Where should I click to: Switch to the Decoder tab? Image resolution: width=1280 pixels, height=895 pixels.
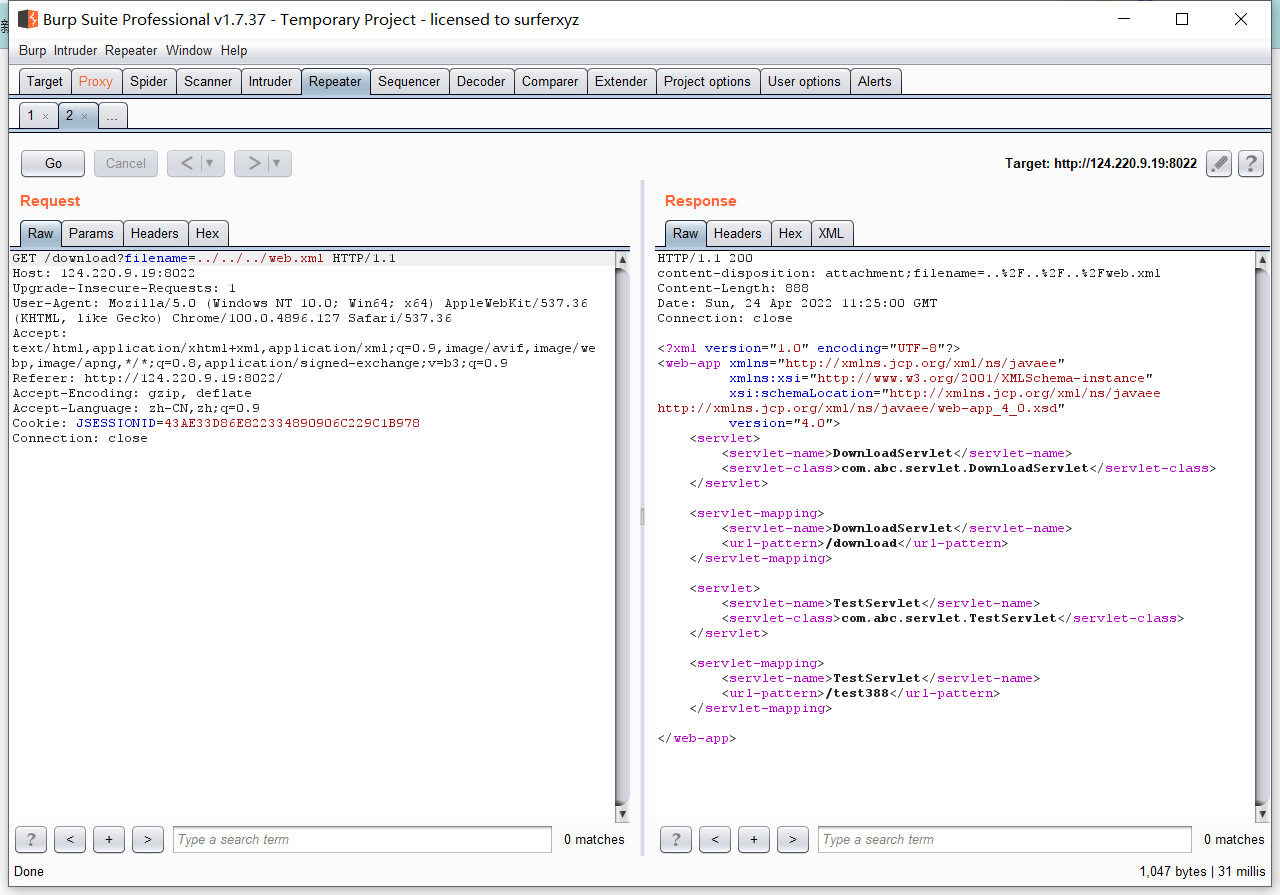[x=481, y=81]
